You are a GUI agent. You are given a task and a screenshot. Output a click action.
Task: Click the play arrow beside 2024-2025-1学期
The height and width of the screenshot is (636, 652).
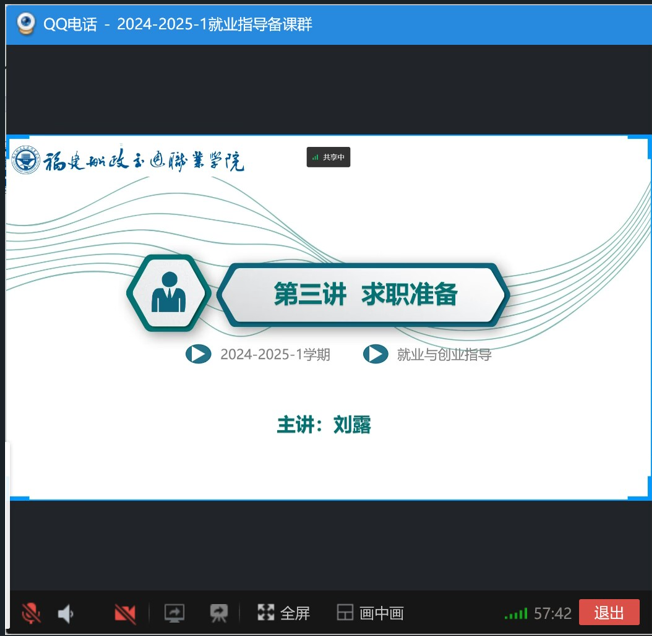198,354
